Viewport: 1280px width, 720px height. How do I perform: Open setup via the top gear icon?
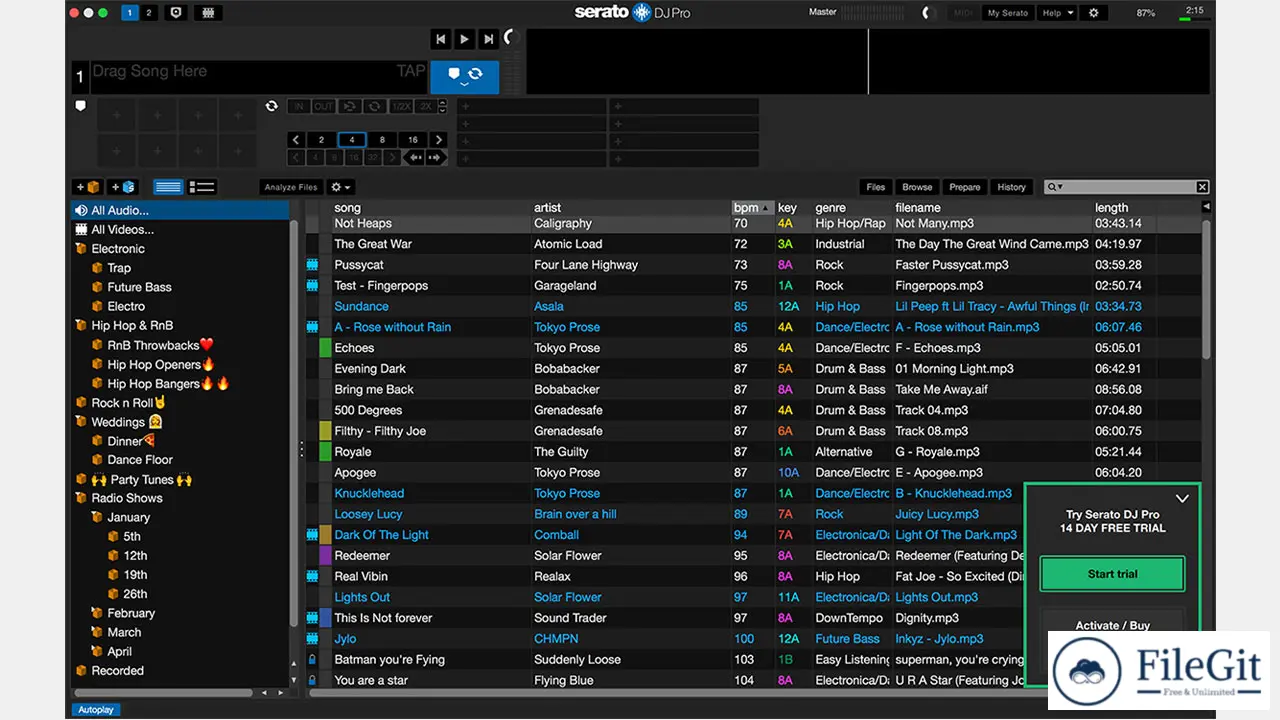coord(1093,13)
